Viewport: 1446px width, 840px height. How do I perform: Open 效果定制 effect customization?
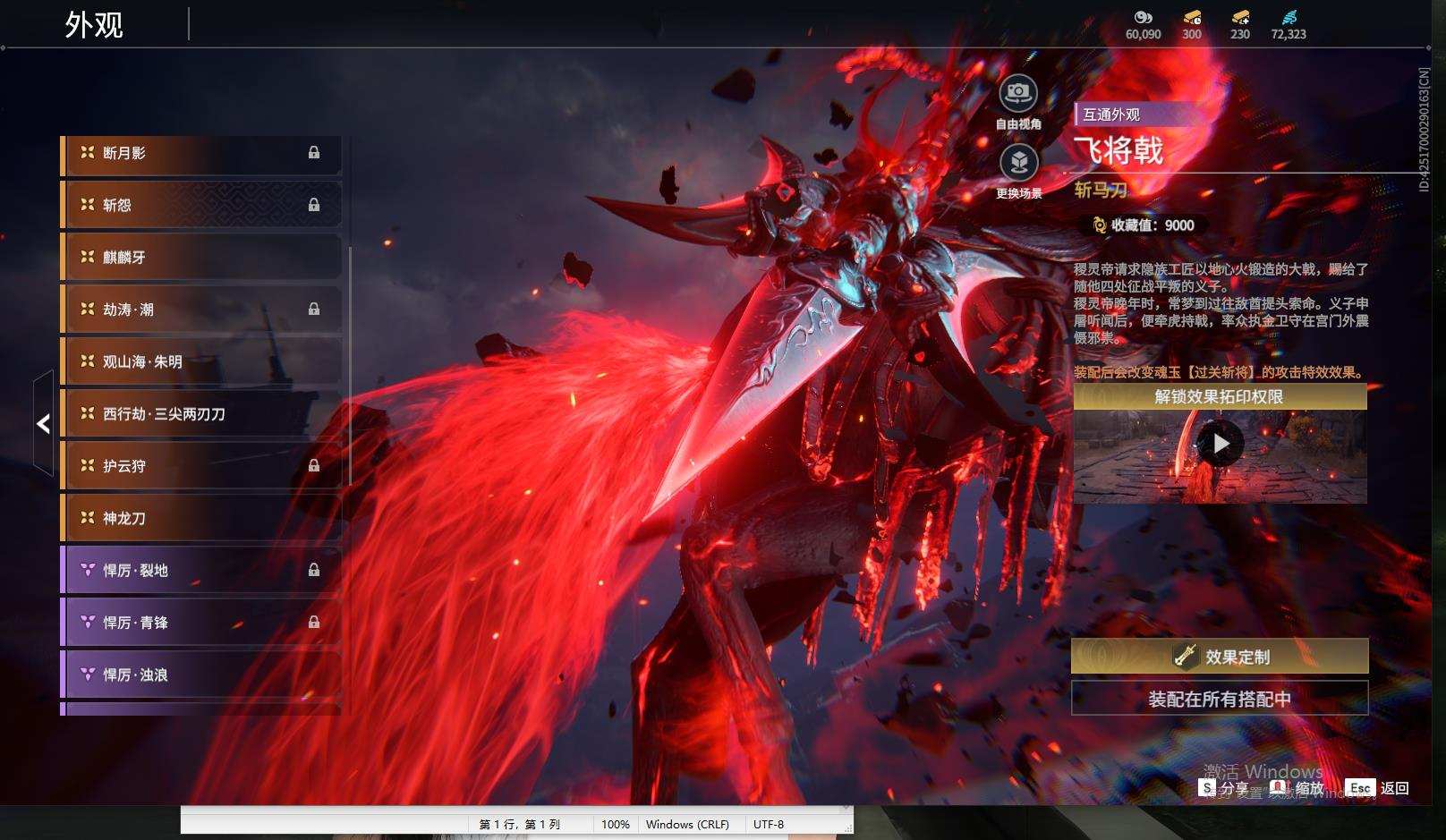[x=1220, y=657]
